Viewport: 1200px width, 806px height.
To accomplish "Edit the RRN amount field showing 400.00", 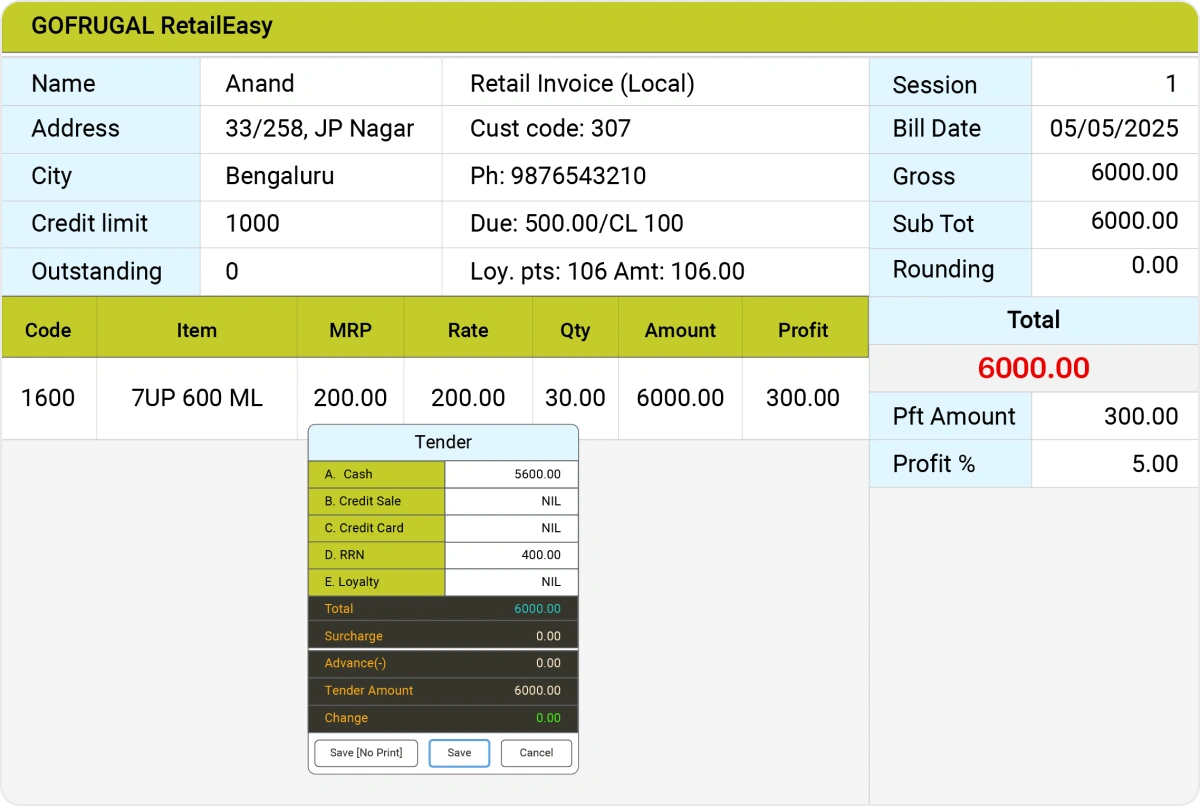I will click(511, 555).
